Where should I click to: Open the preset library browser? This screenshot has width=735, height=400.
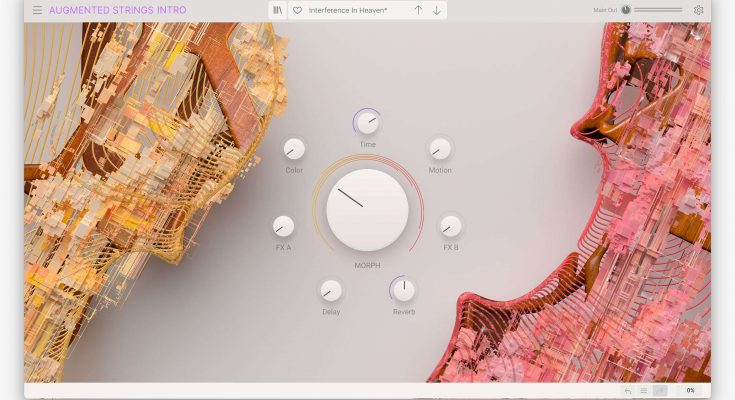tap(278, 10)
